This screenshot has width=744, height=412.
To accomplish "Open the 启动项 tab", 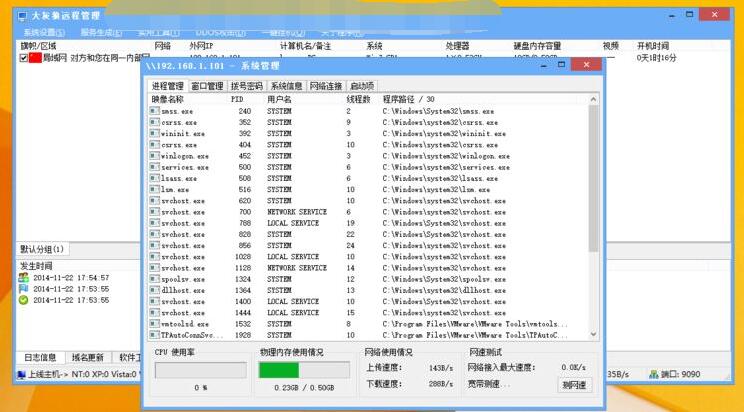I will tap(362, 87).
